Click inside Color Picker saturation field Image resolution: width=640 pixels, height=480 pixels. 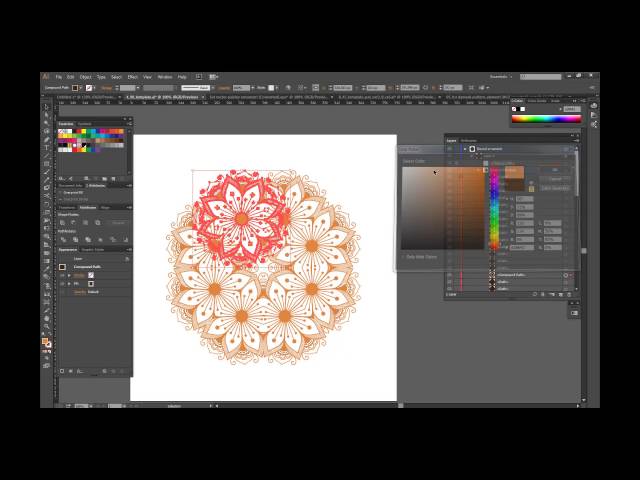[x=443, y=208]
